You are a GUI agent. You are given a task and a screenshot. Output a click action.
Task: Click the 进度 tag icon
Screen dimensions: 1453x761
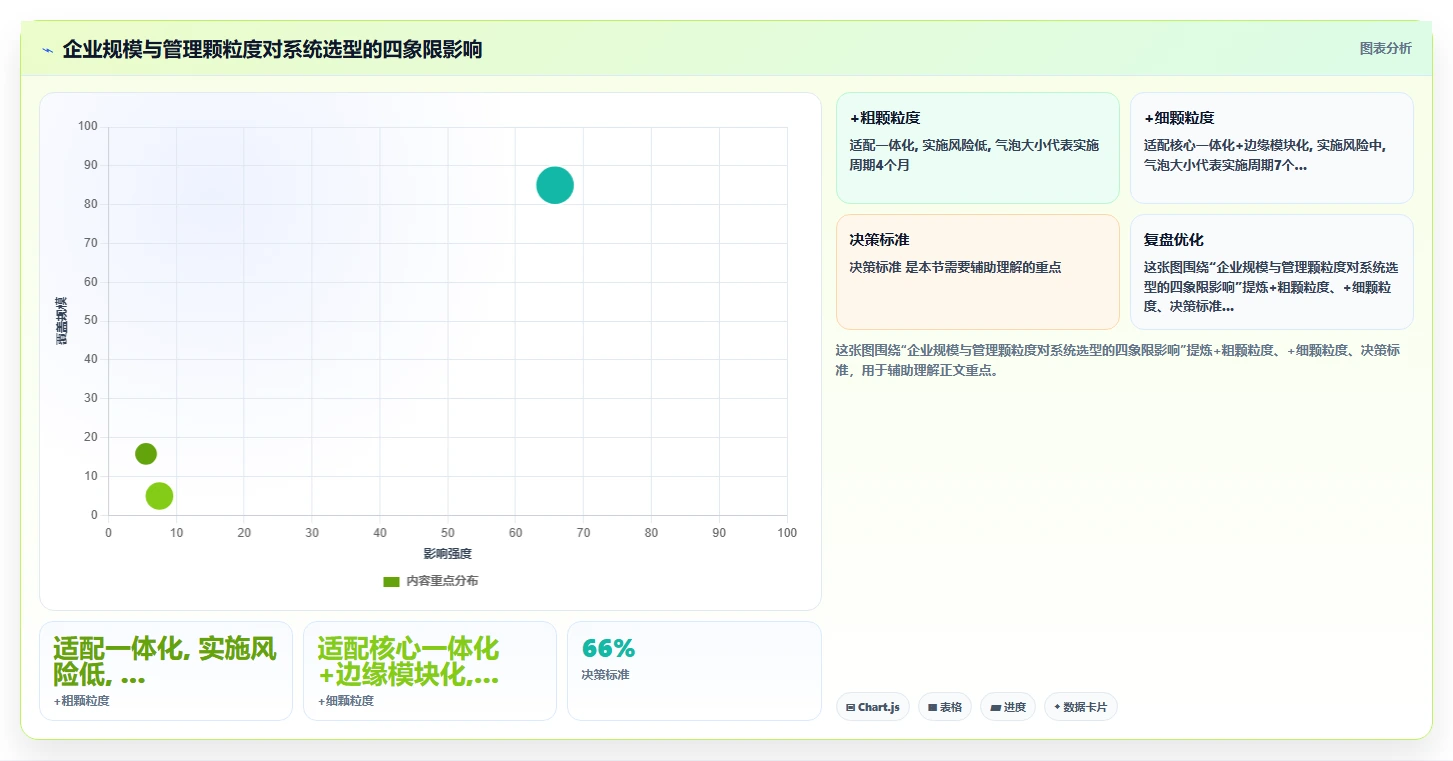(x=995, y=707)
